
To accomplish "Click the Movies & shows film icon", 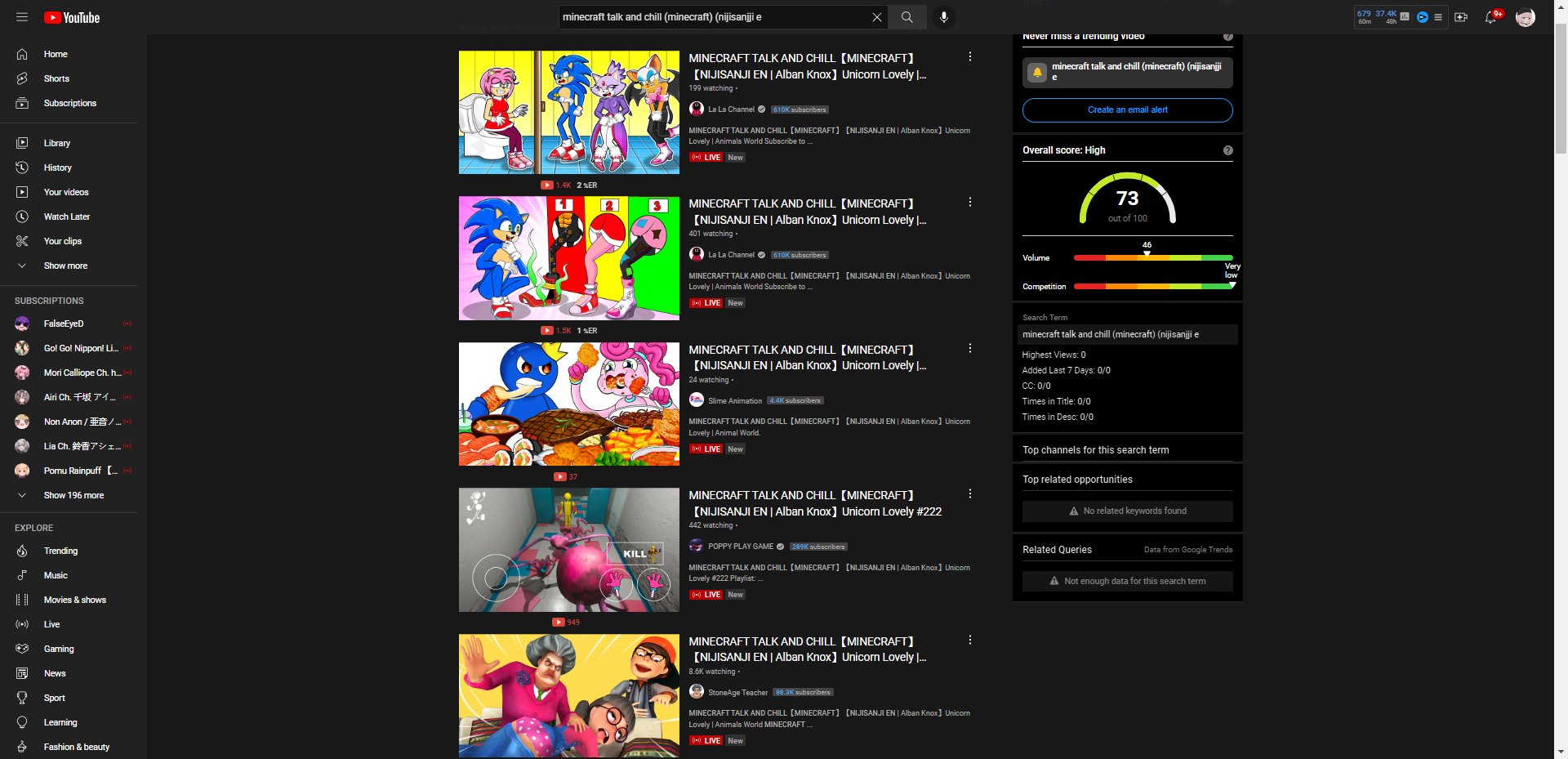I will pyautogui.click(x=22, y=600).
